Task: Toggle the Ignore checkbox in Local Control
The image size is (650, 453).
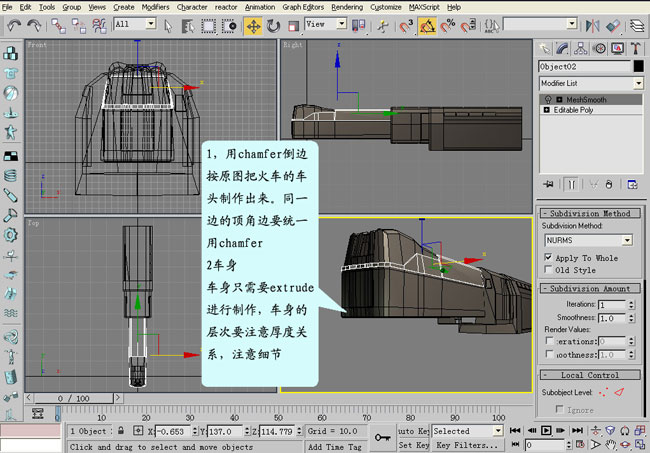Action: pos(560,409)
